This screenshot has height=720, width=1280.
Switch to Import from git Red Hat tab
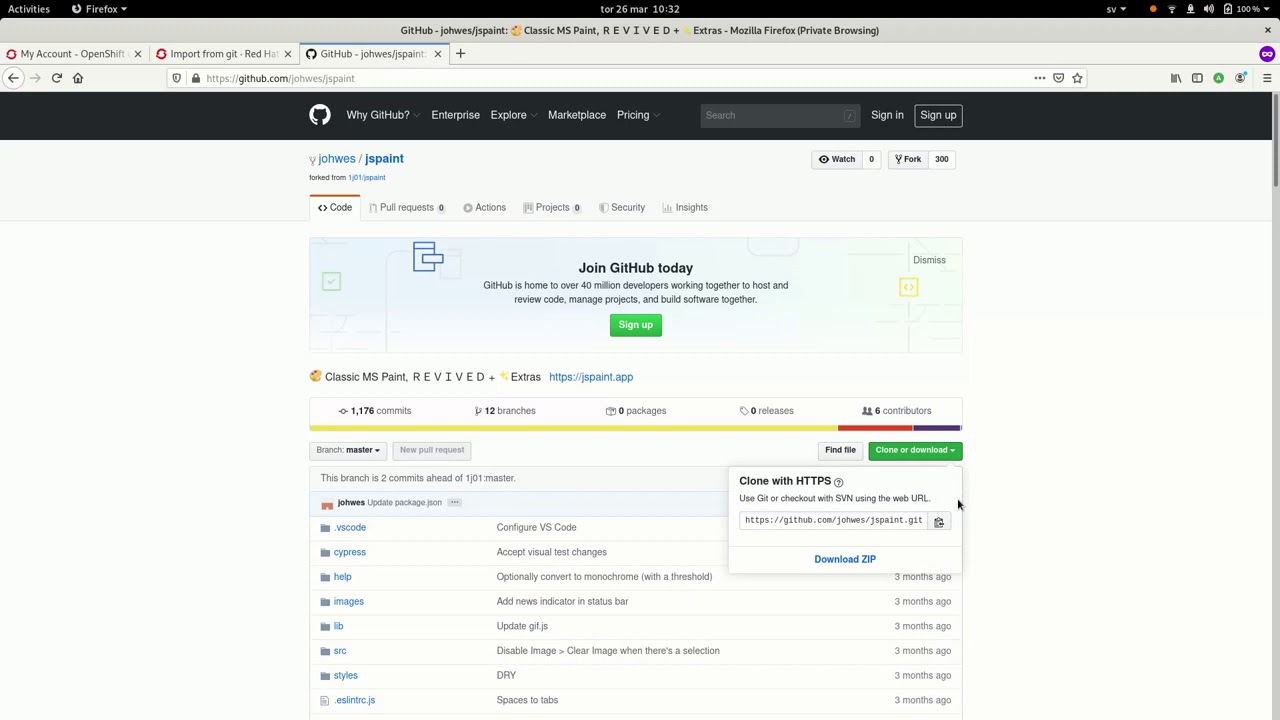(x=223, y=54)
